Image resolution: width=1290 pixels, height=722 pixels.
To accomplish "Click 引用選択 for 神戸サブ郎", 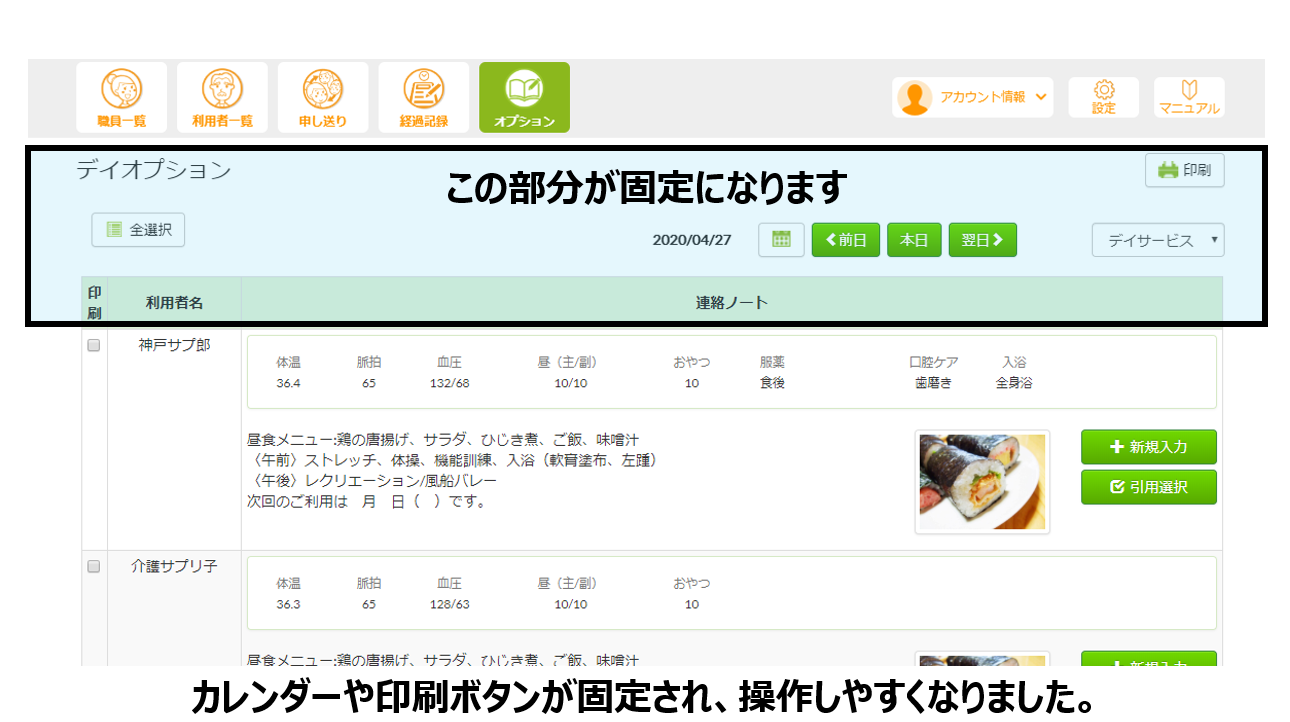I will pyautogui.click(x=1148, y=487).
